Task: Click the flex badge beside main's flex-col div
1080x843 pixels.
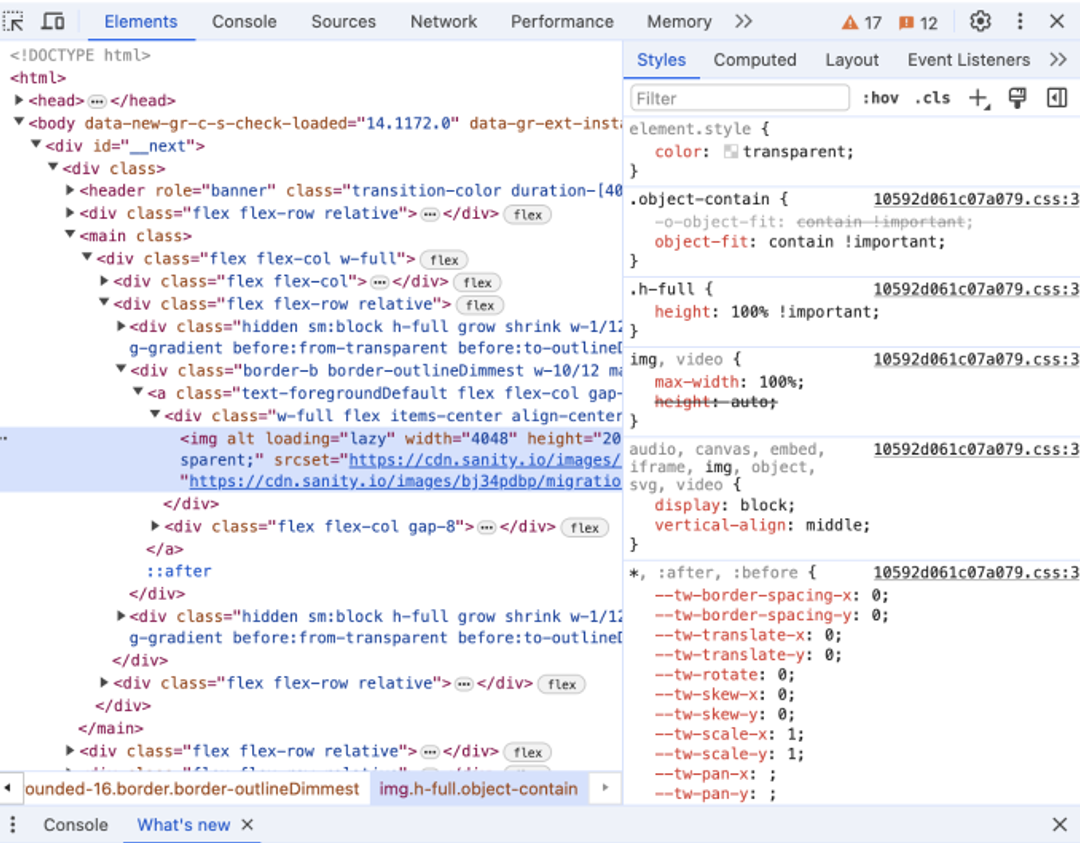Action: (444, 260)
